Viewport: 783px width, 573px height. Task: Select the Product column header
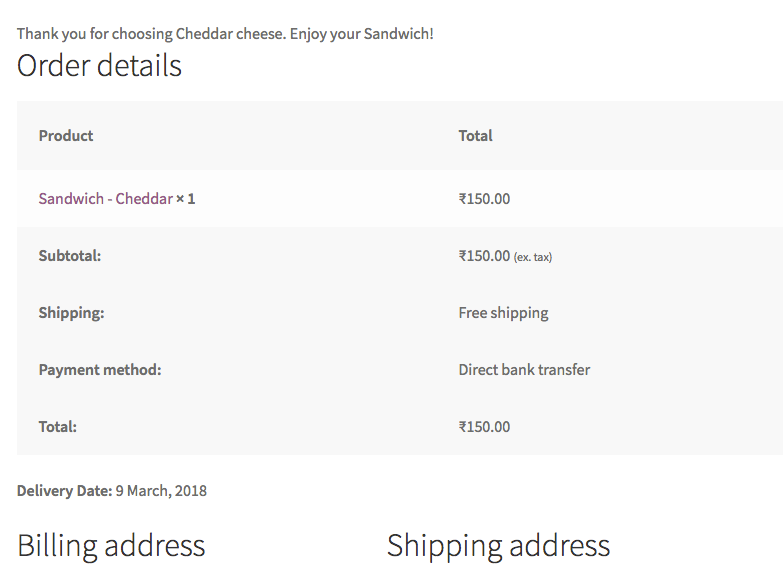[66, 136]
